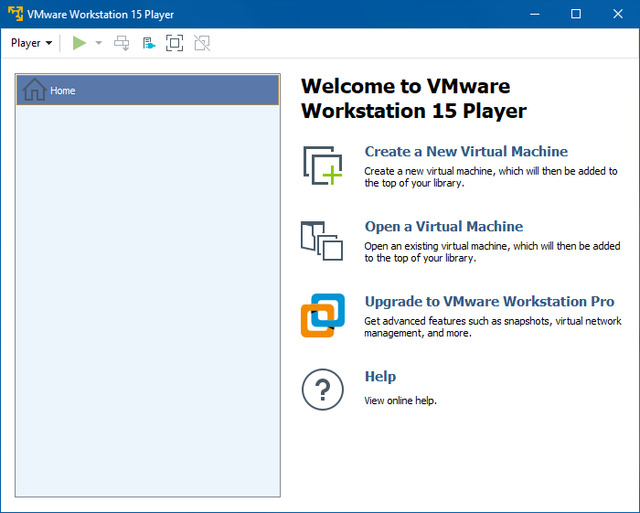Click the Send Ctrl+Alt+Del toolbar icon

pyautogui.click(x=122, y=43)
